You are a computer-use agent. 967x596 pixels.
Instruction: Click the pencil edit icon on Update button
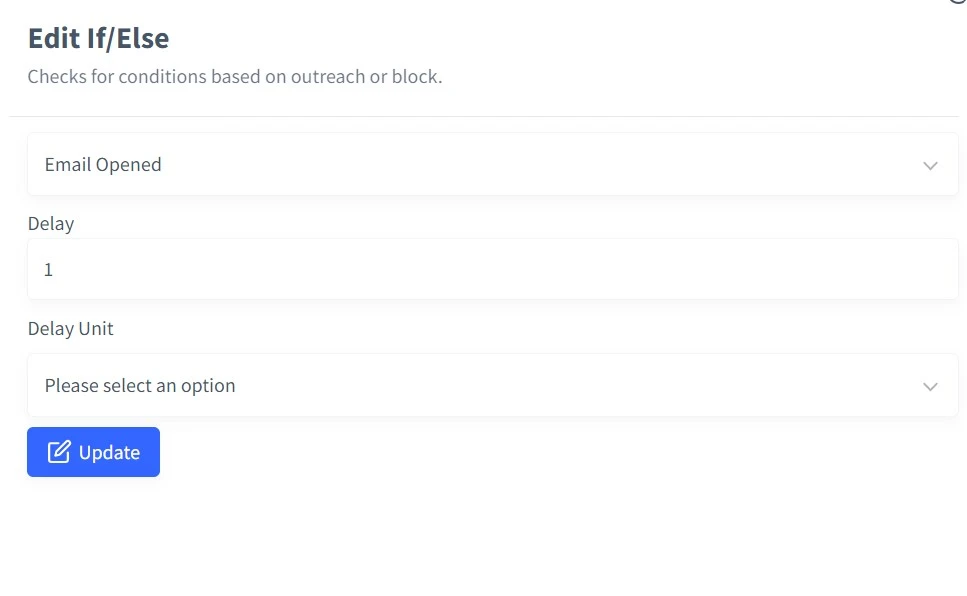click(59, 452)
